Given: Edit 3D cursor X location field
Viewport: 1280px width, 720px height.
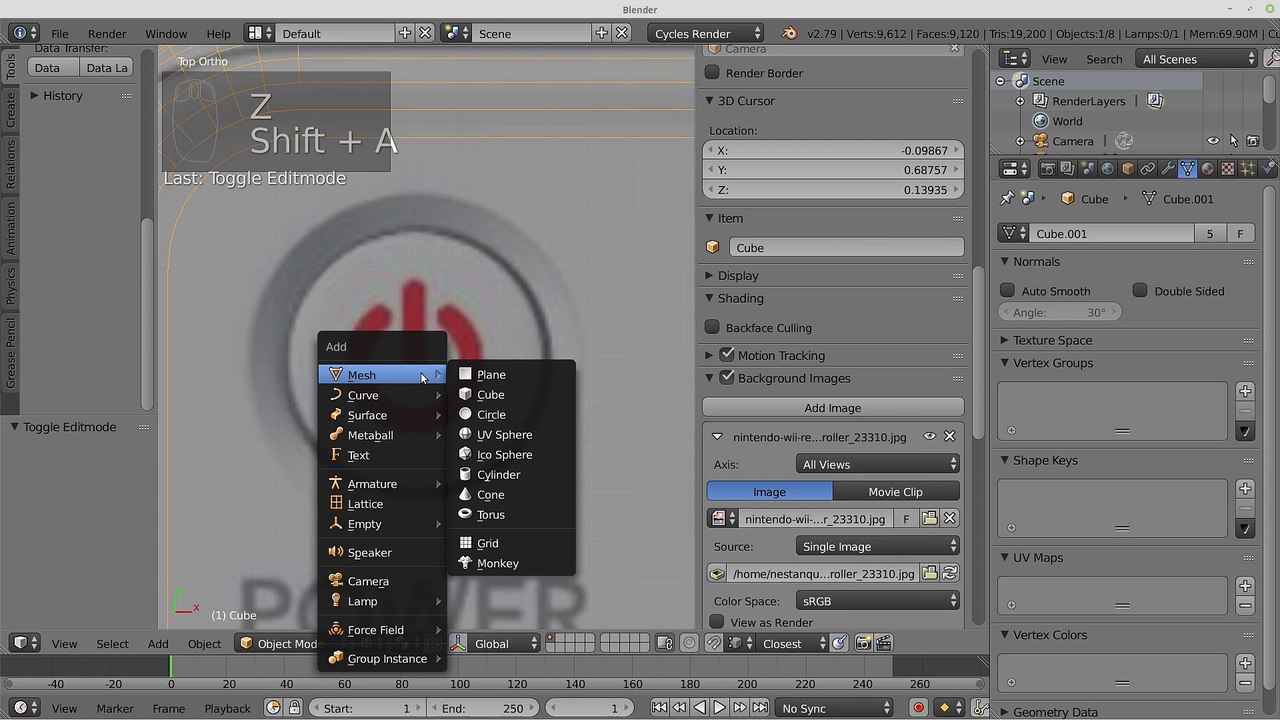Looking at the screenshot, I should (x=833, y=150).
